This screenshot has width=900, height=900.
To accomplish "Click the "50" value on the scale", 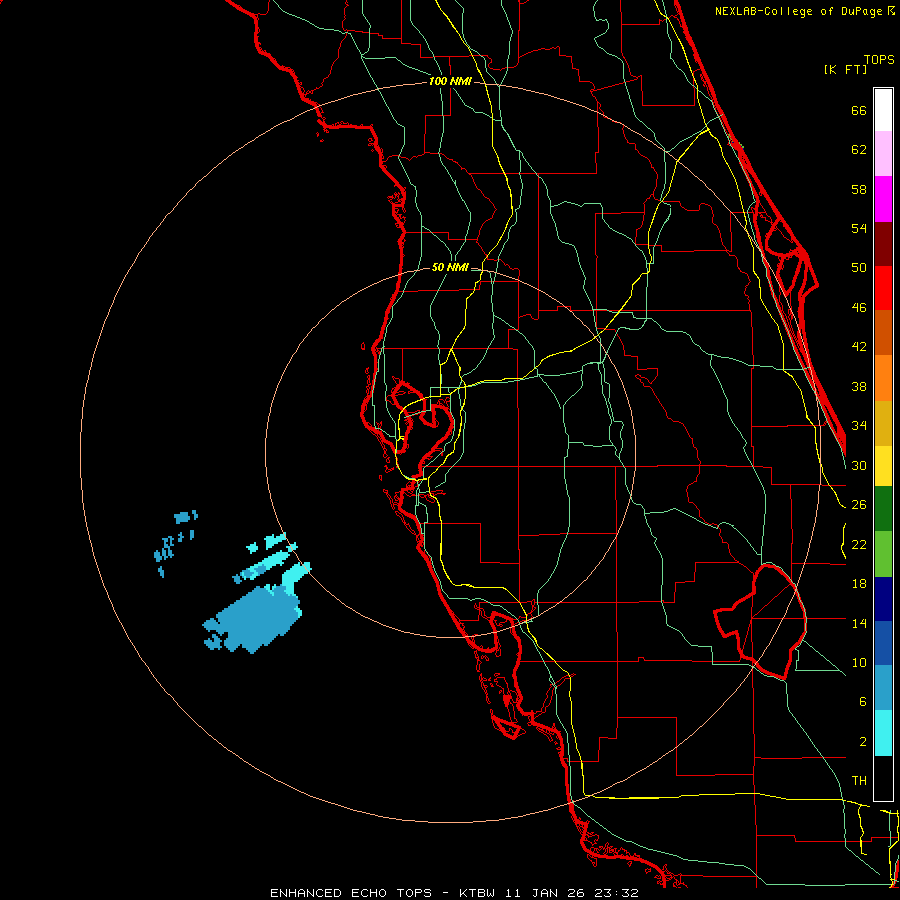I will (859, 267).
